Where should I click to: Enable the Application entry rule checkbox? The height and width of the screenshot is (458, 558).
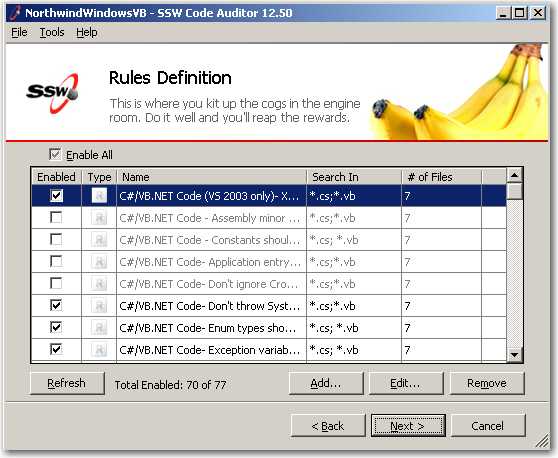[56, 261]
